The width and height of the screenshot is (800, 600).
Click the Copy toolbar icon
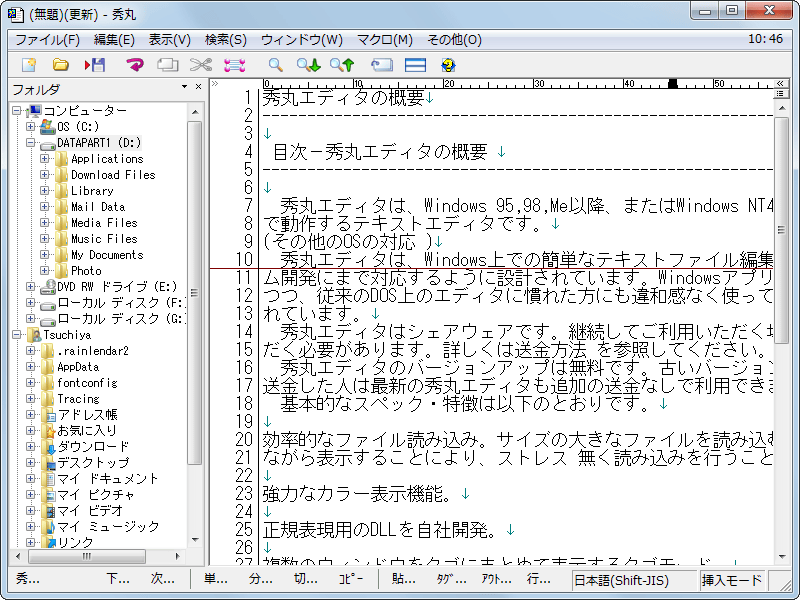click(167, 65)
